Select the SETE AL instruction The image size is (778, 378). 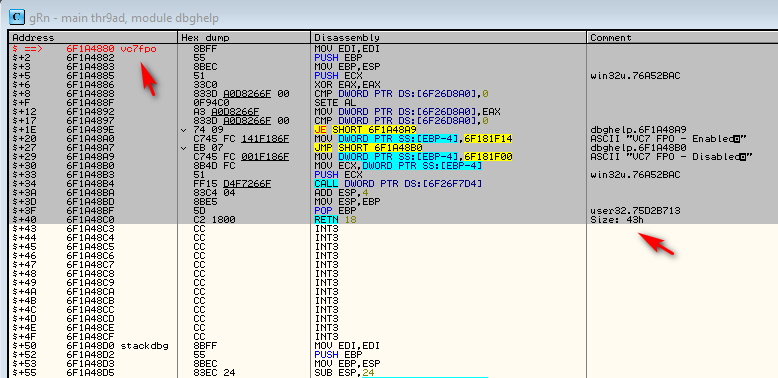(335, 103)
